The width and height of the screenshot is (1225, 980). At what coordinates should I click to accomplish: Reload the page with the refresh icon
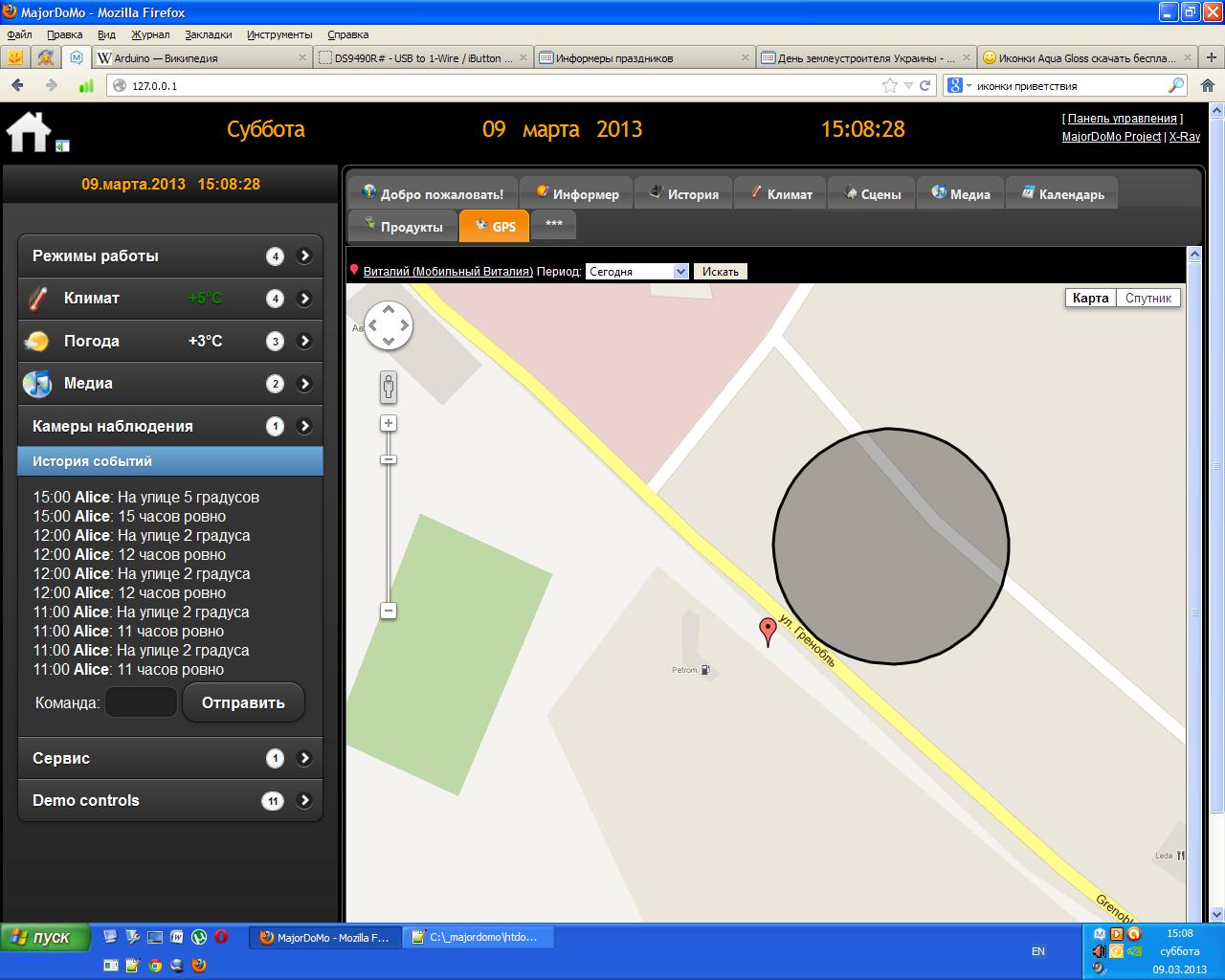925,85
